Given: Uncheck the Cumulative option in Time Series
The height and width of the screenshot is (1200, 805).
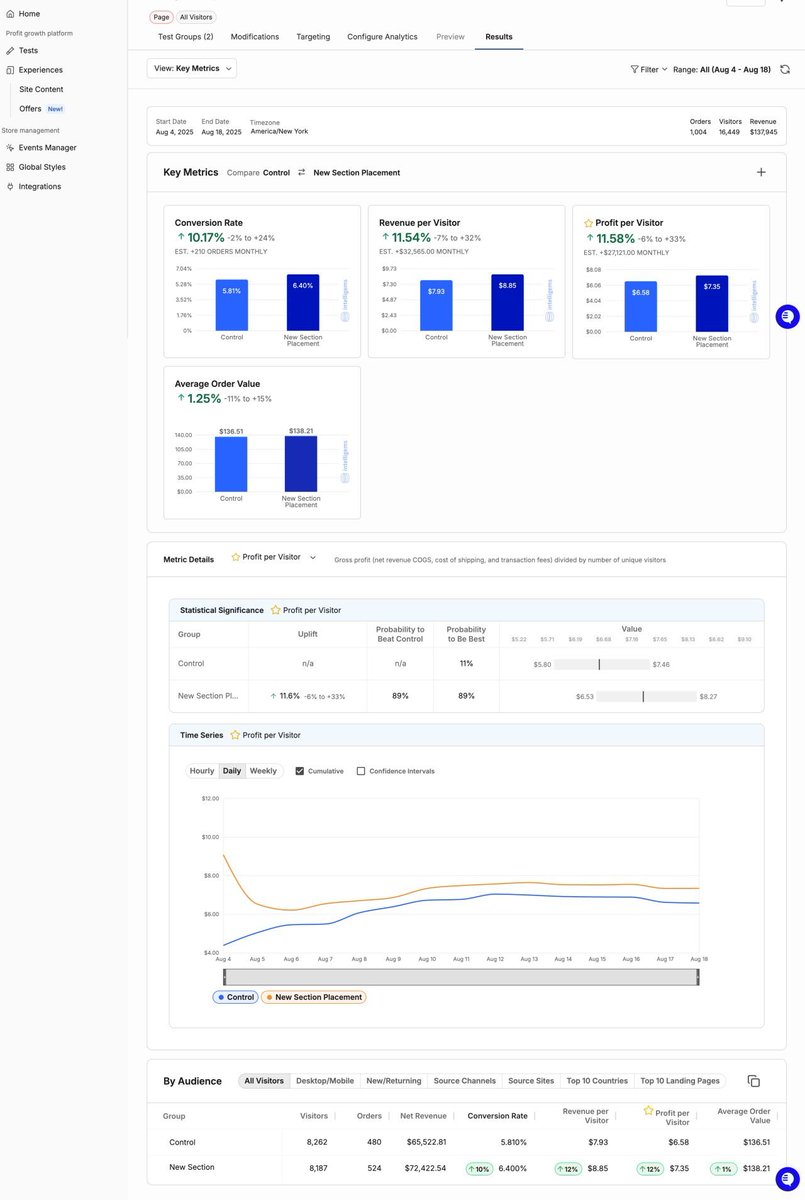Looking at the screenshot, I should pos(302,771).
